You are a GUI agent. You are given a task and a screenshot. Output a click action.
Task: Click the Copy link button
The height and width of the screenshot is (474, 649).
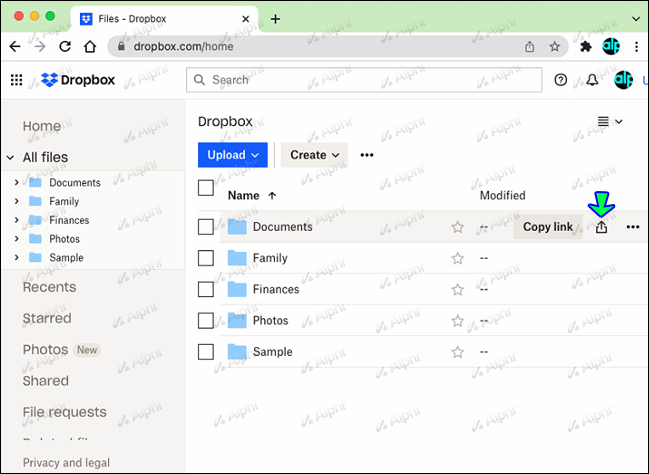548,227
